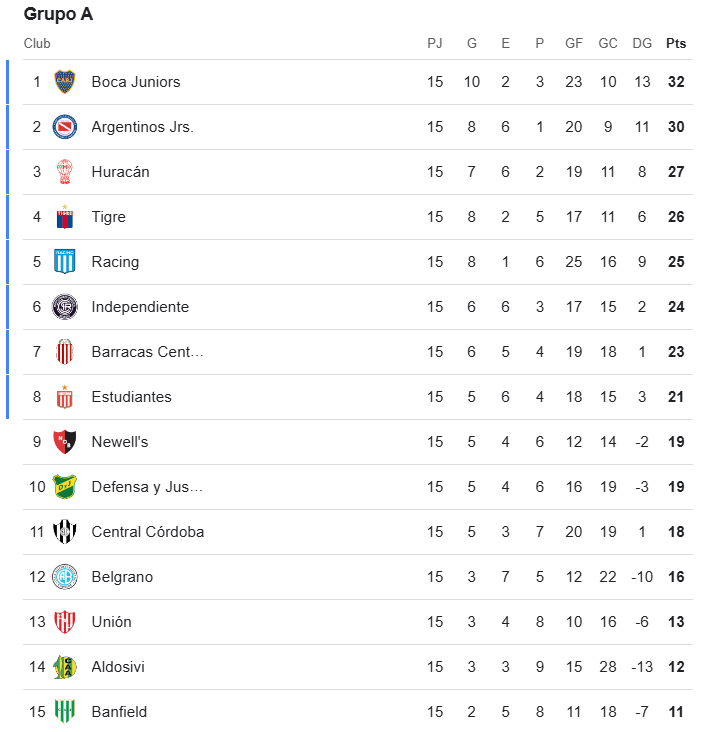Click the Boca Juniors crest icon
The width and height of the screenshot is (714, 732).
point(64,82)
